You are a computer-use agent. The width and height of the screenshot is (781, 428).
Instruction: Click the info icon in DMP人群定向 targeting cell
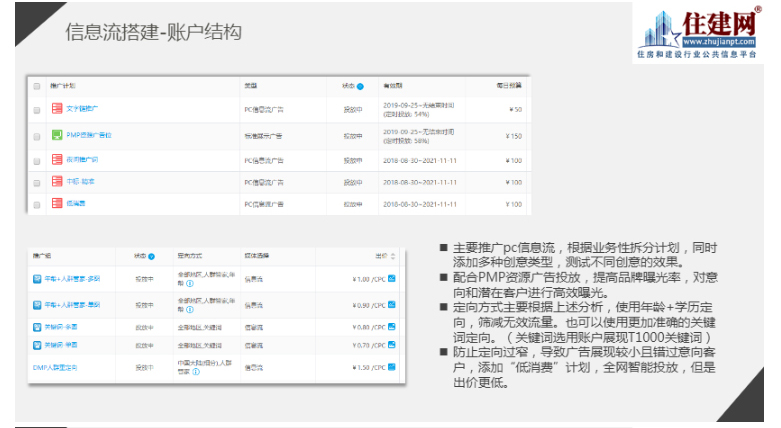(x=196, y=372)
